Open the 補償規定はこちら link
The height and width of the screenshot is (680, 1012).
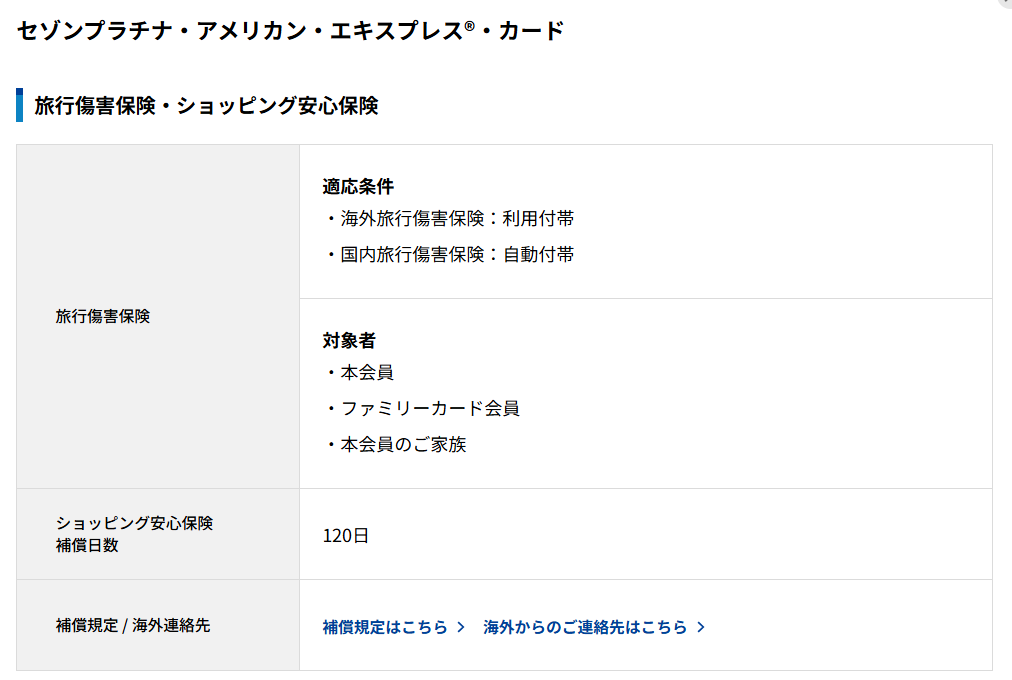pyautogui.click(x=385, y=627)
